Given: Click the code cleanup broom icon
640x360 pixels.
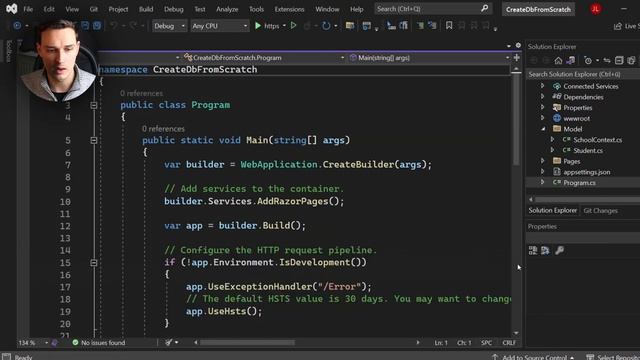Looking at the screenshot, I should click(169, 342).
